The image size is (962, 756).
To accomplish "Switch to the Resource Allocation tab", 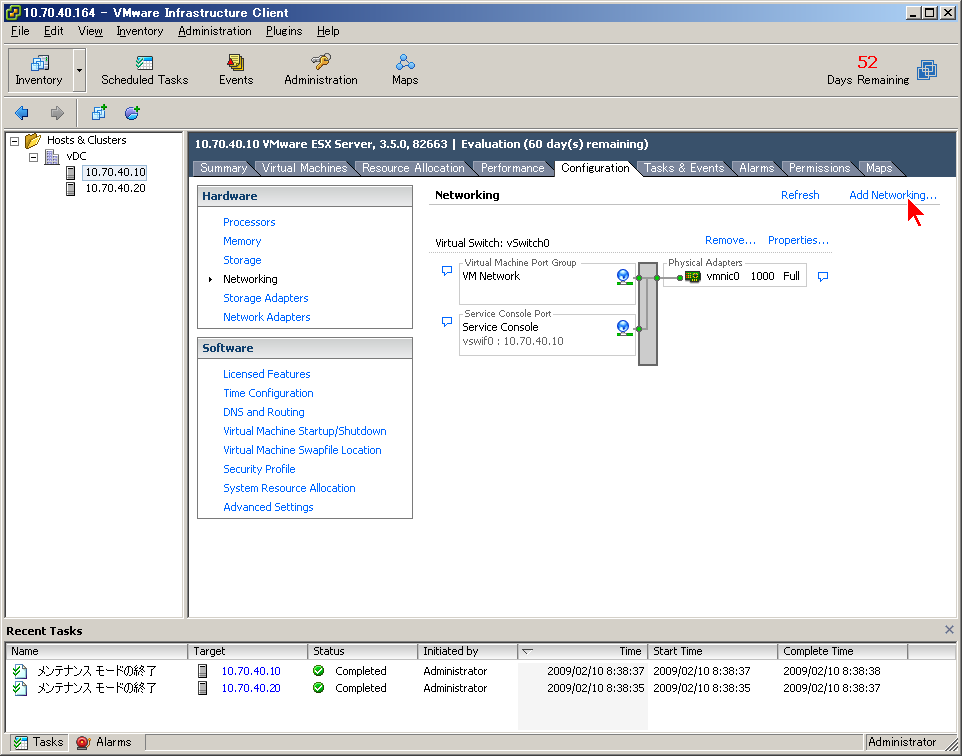I will pyautogui.click(x=413, y=168).
